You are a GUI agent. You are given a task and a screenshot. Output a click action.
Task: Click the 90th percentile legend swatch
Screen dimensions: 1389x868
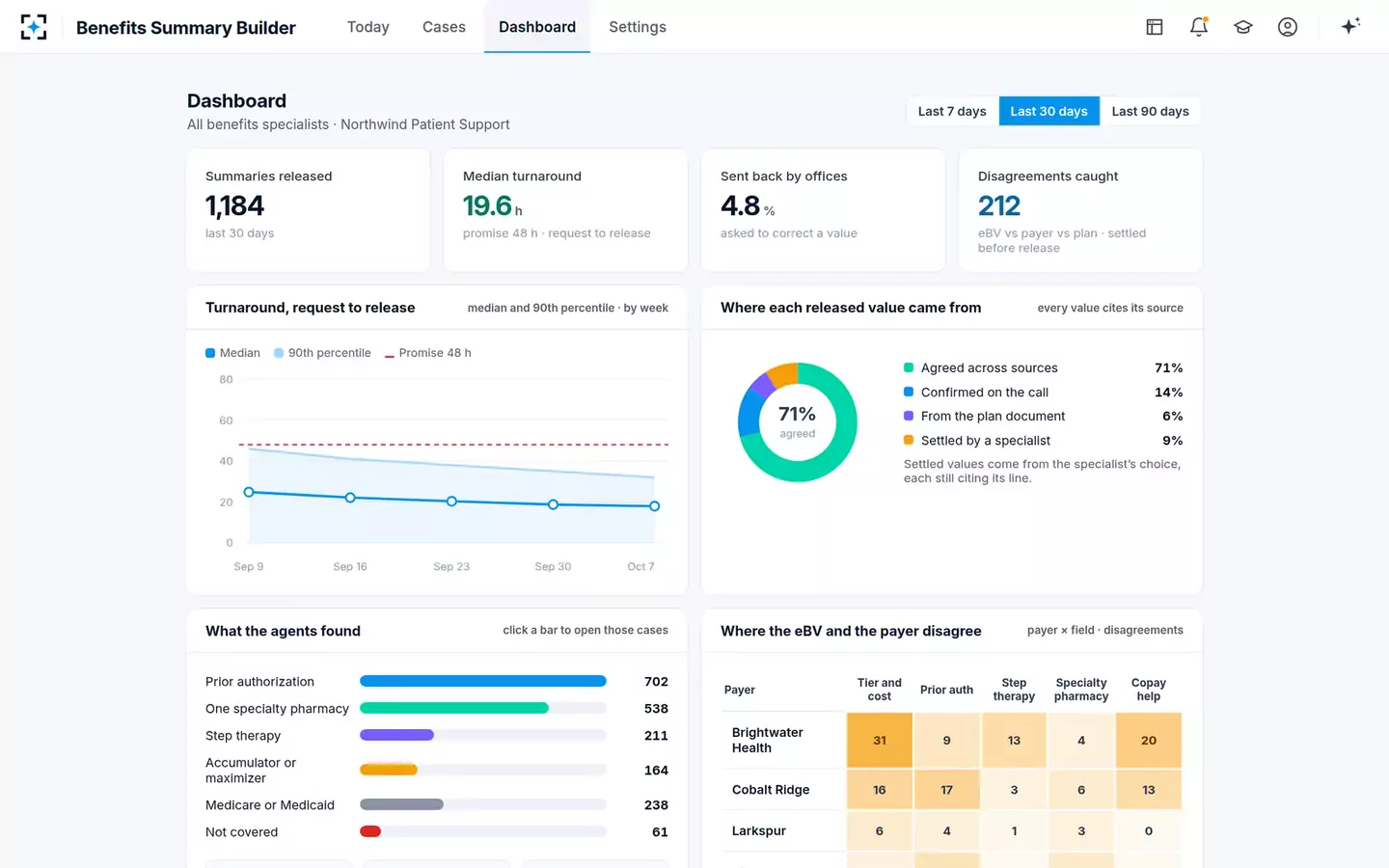[279, 353]
